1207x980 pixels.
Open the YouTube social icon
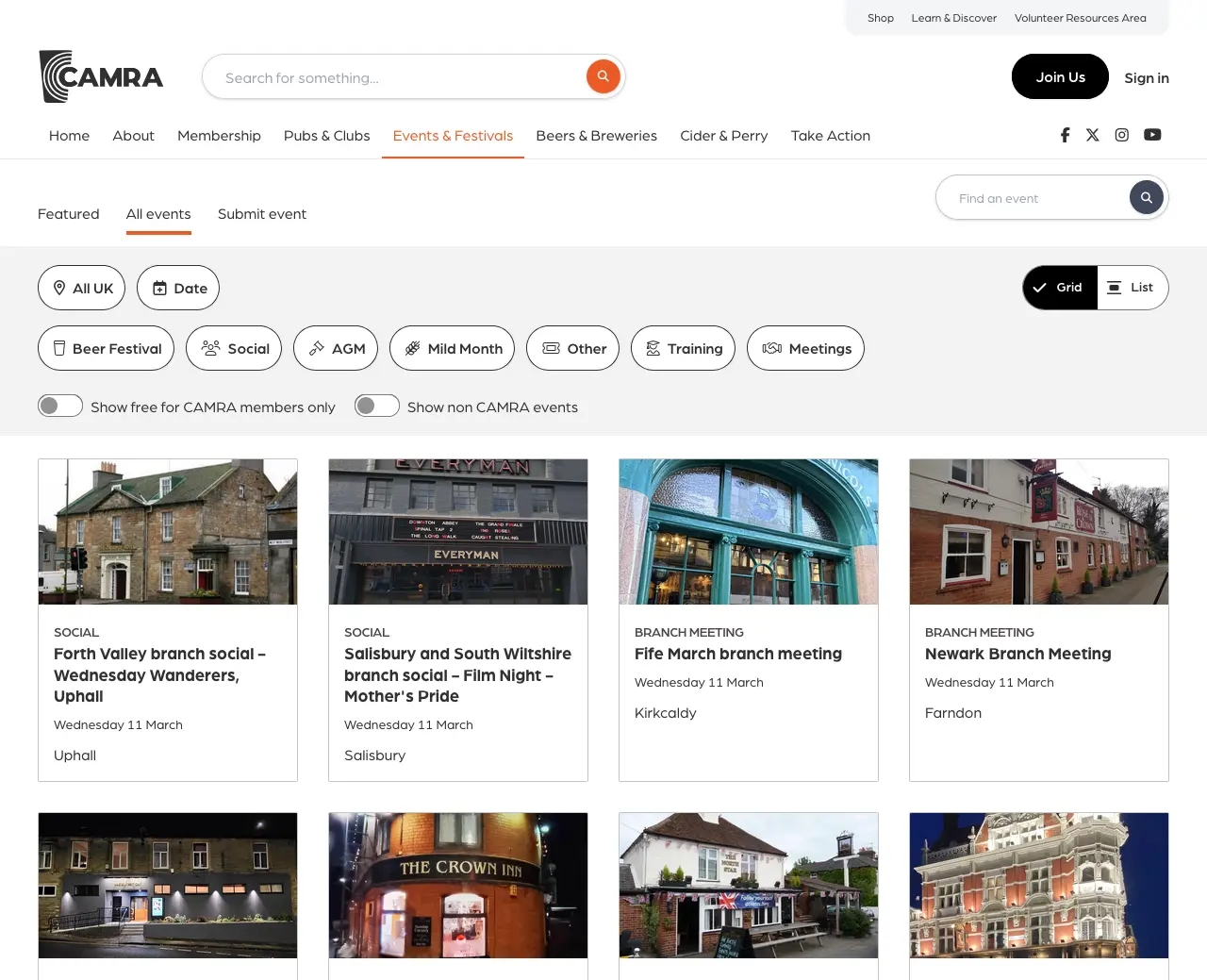pyautogui.click(x=1152, y=135)
